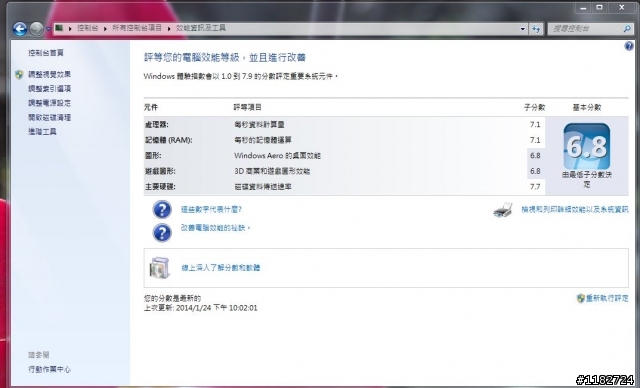Open the 開啟磁碟清理 link
This screenshot has height=388, width=640.
(x=49, y=118)
